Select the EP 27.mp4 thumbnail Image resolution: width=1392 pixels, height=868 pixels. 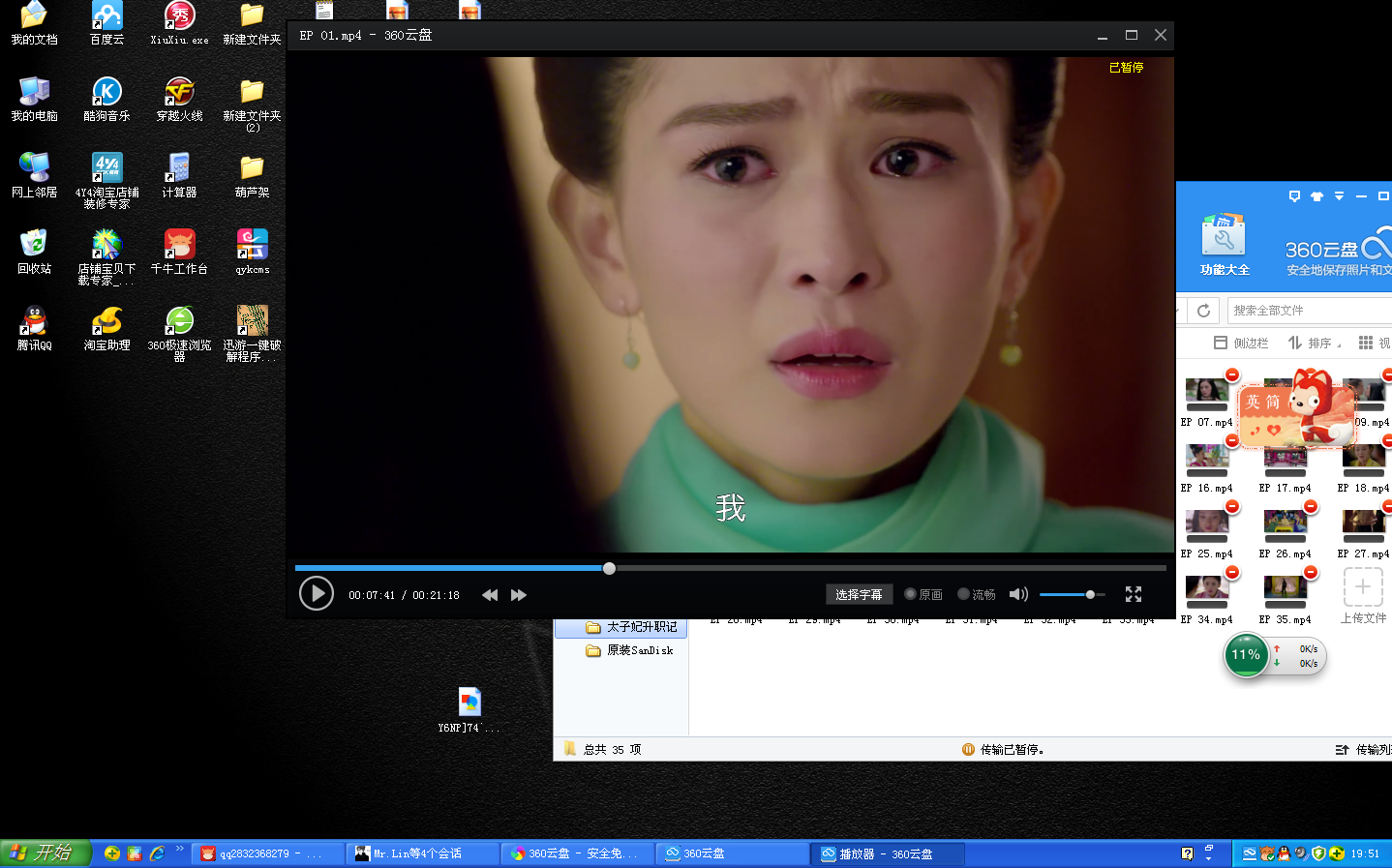pos(1363,524)
